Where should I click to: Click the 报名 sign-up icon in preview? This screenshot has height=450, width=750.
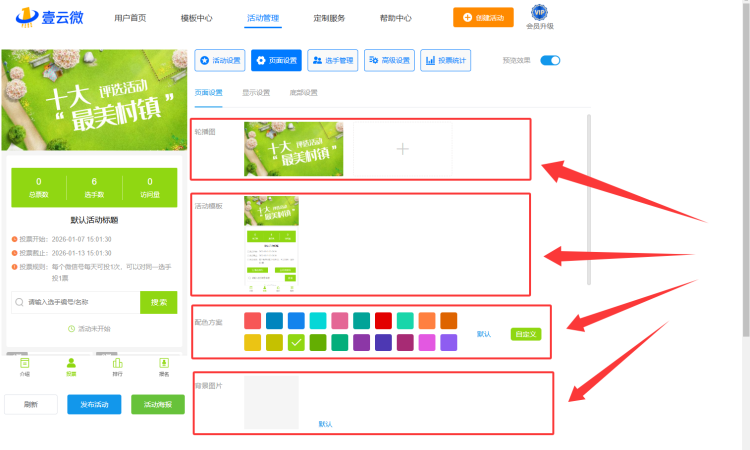[x=164, y=365]
